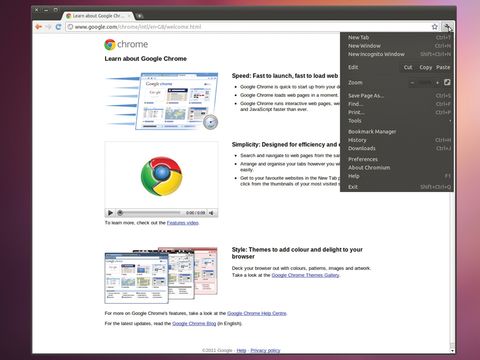Click the footer Help link
480x360 pixels.
coord(241,350)
